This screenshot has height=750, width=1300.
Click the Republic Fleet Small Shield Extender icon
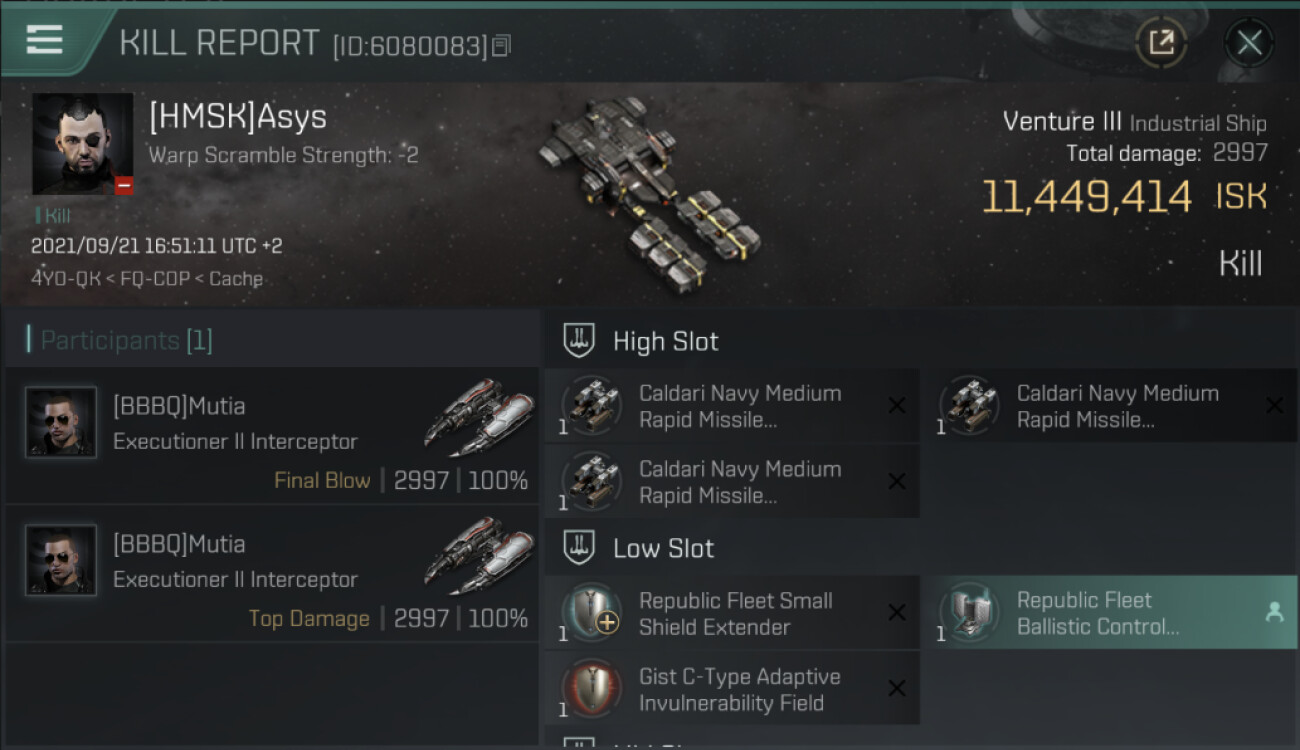[x=591, y=613]
